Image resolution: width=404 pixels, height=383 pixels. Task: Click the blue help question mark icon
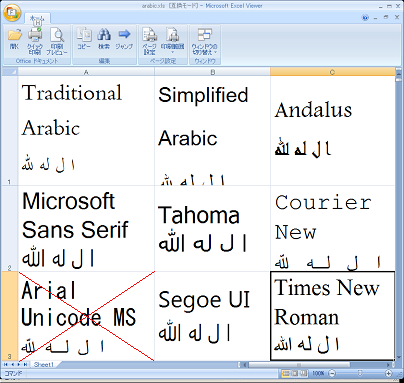point(365,17)
